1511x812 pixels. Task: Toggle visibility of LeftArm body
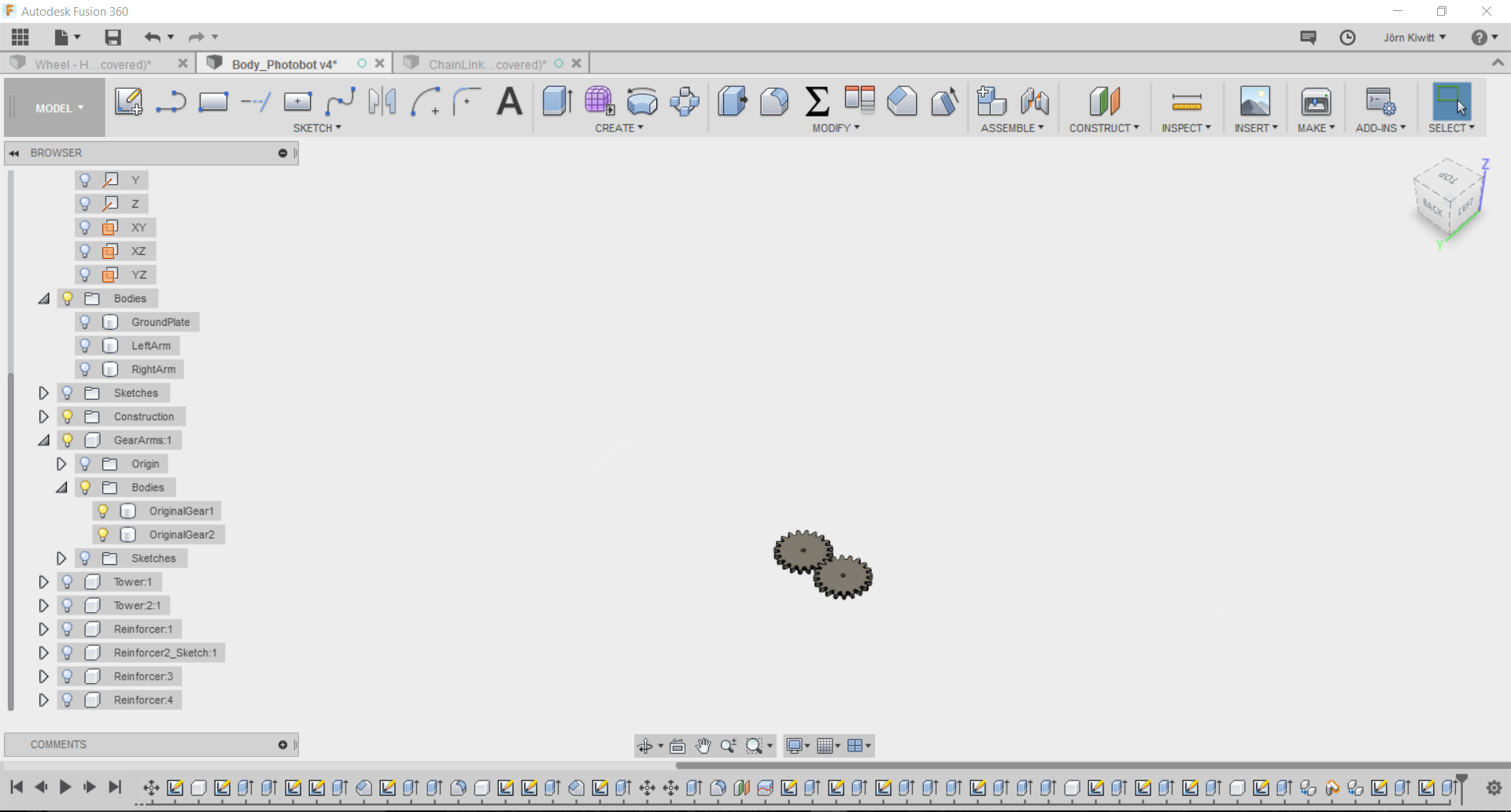85,345
